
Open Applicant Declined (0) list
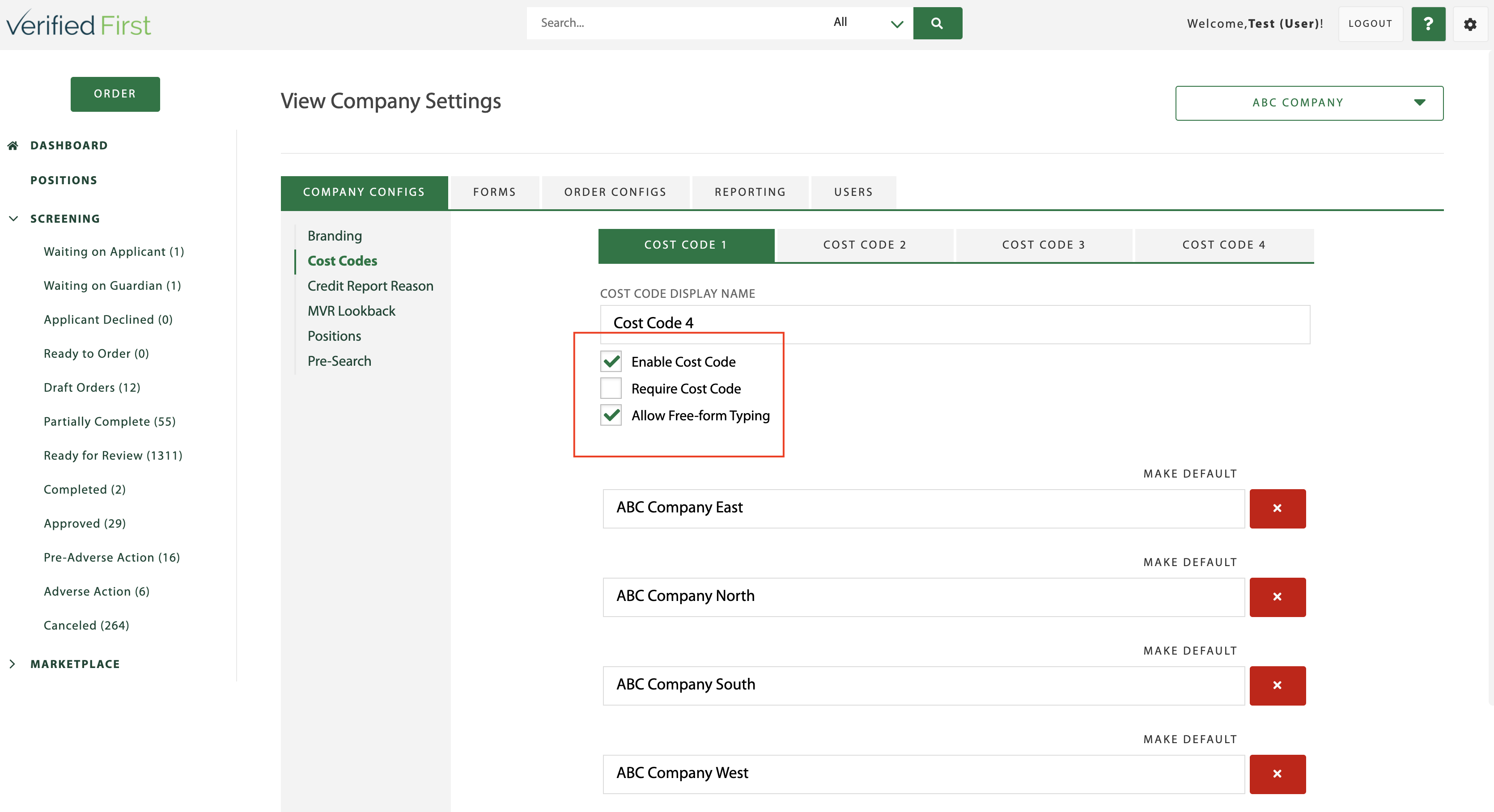(x=108, y=320)
